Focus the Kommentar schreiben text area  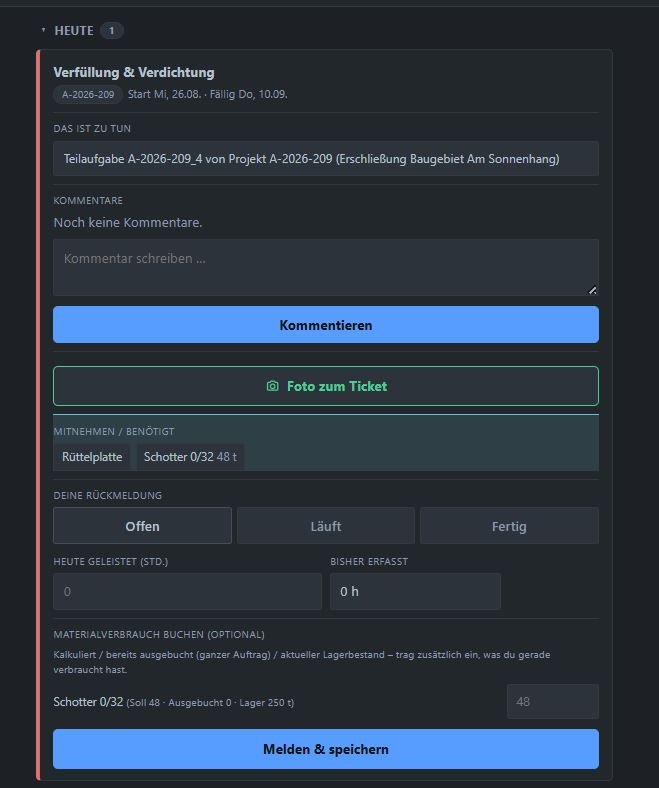326,267
